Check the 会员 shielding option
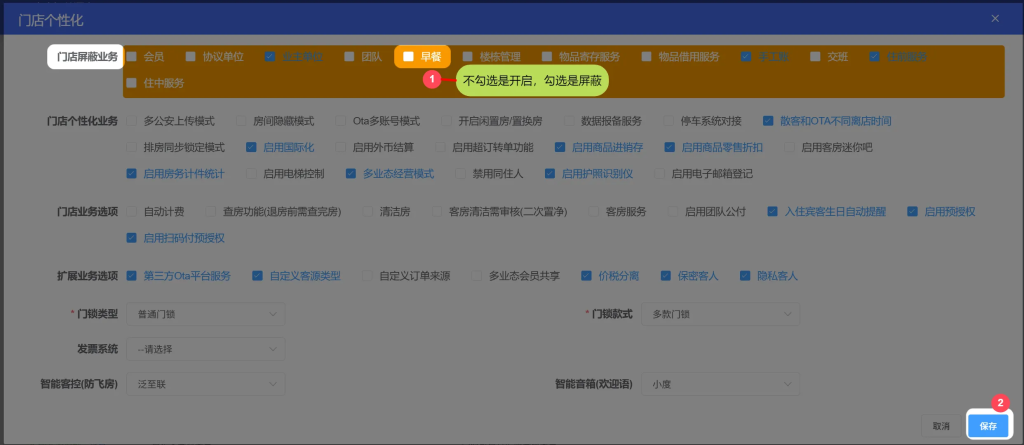This screenshot has height=445, width=1024. 132,57
